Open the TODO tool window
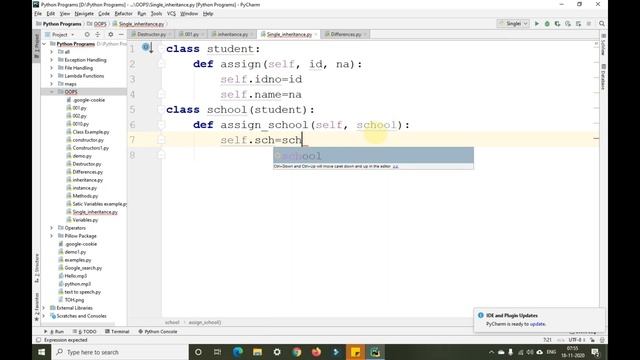The image size is (640, 360). tap(84, 331)
